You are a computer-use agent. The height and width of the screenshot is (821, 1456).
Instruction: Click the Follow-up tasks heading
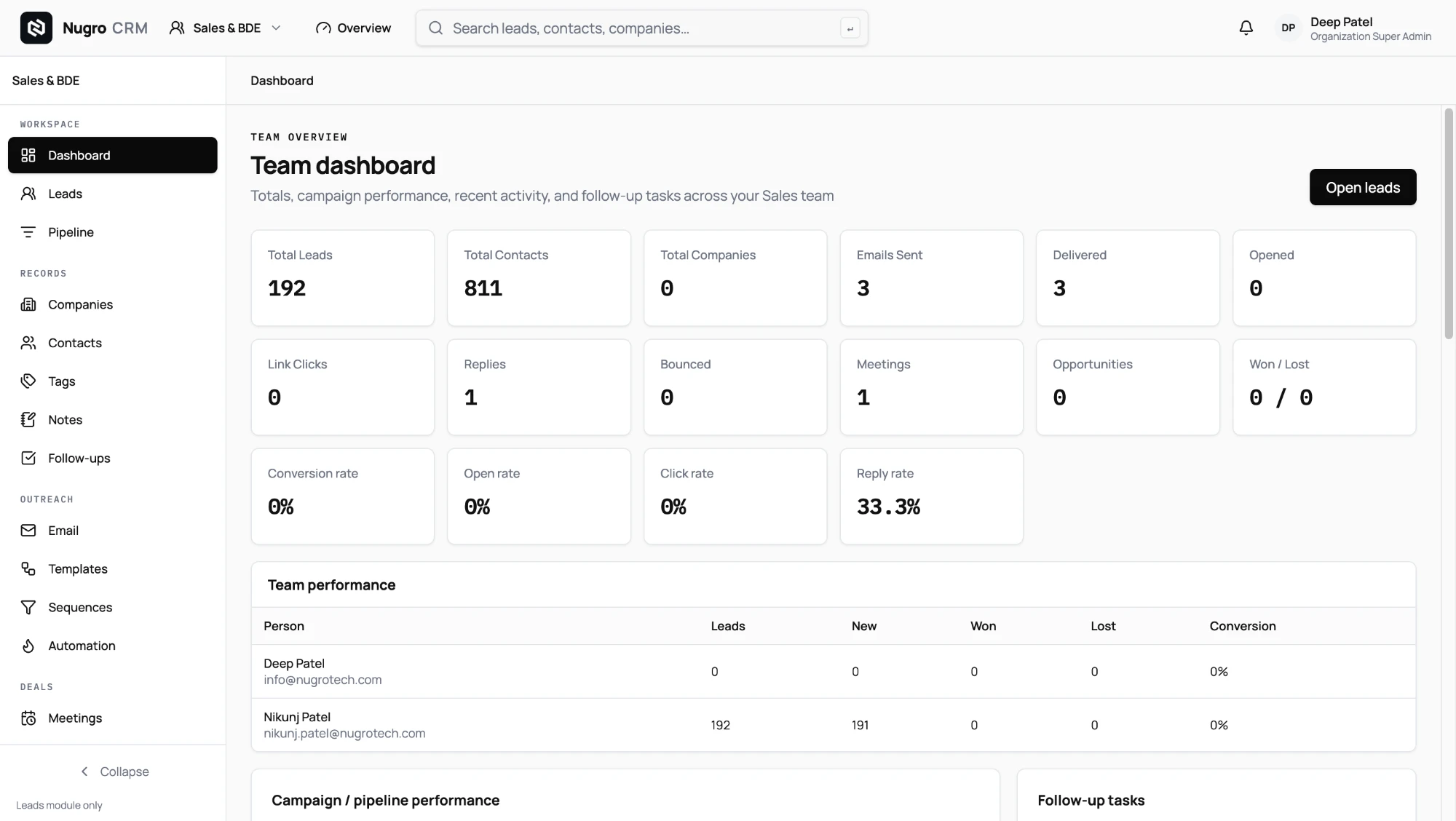1091,801
